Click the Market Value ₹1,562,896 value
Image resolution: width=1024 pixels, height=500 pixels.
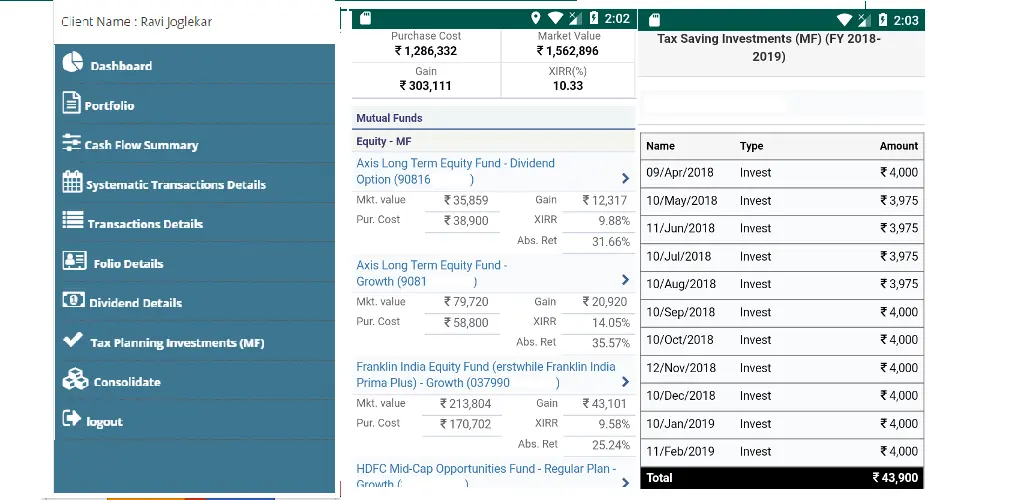tap(568, 51)
